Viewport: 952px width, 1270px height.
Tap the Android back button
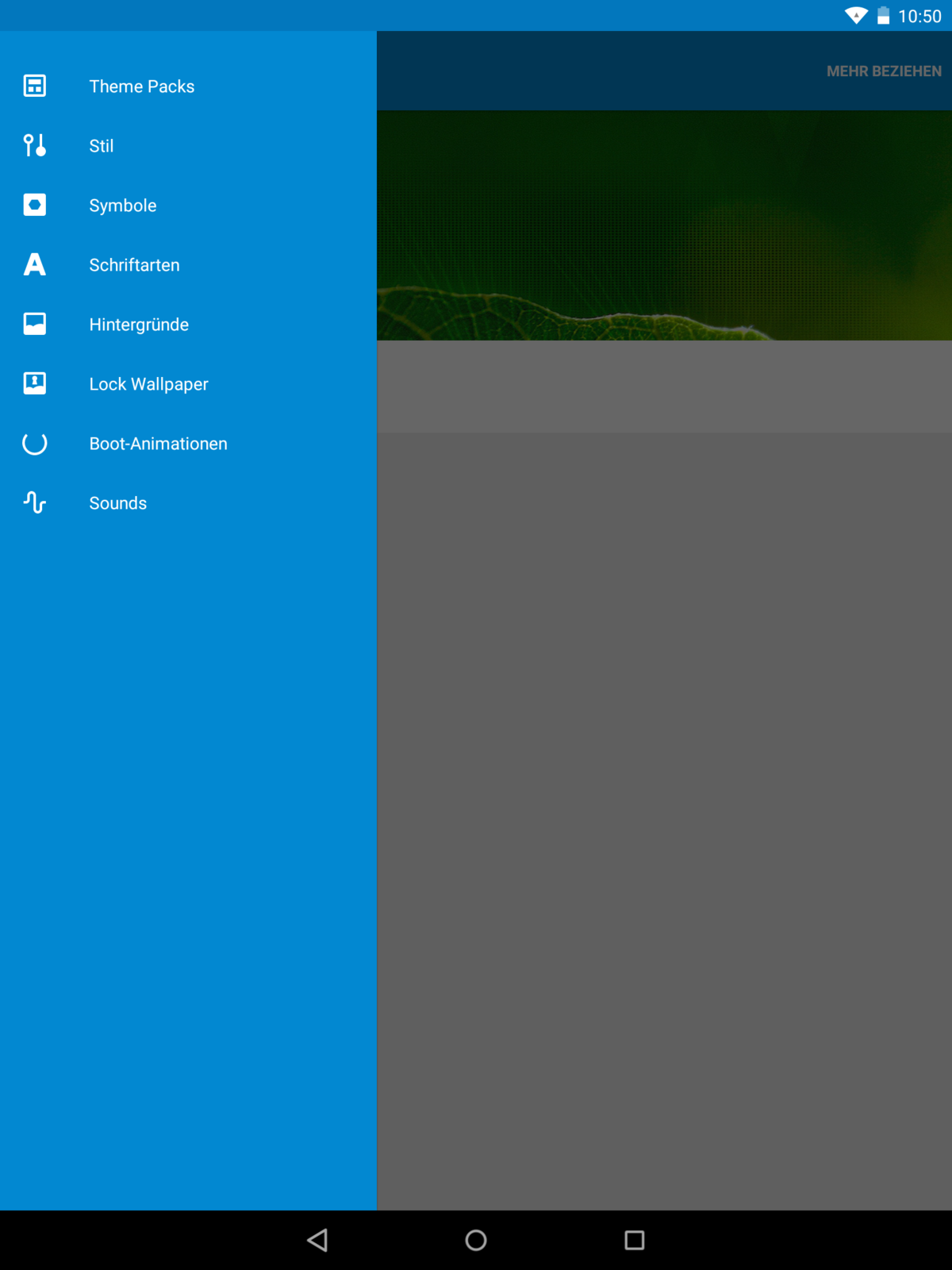click(317, 1240)
